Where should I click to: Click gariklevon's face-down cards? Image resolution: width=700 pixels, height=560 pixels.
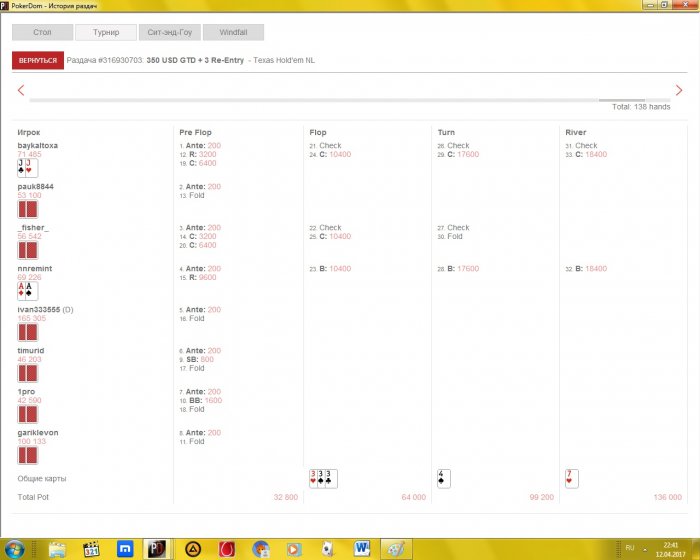pyautogui.click(x=28, y=456)
